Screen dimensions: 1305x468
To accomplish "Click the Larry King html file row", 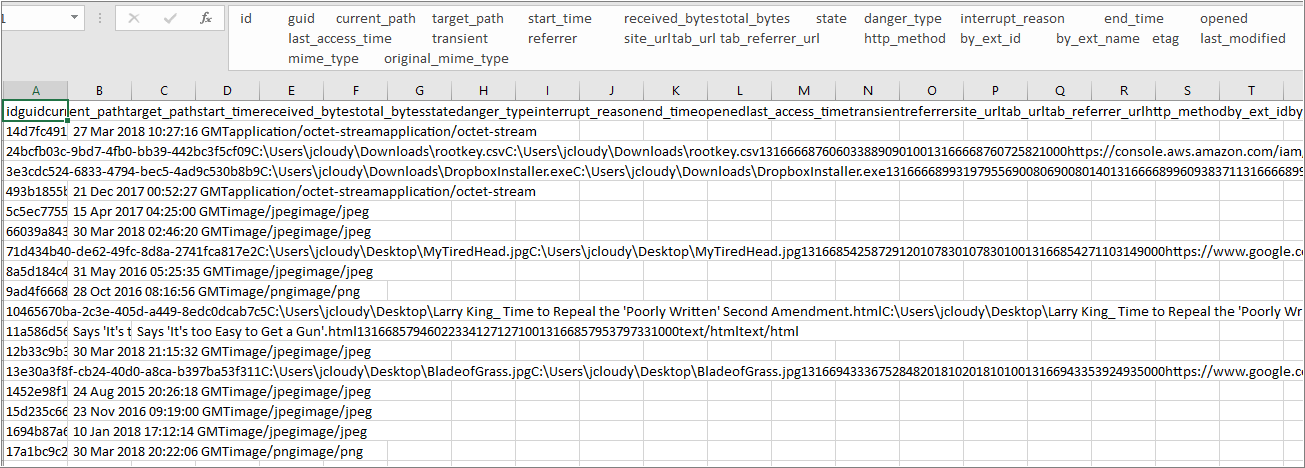I will point(36,311).
